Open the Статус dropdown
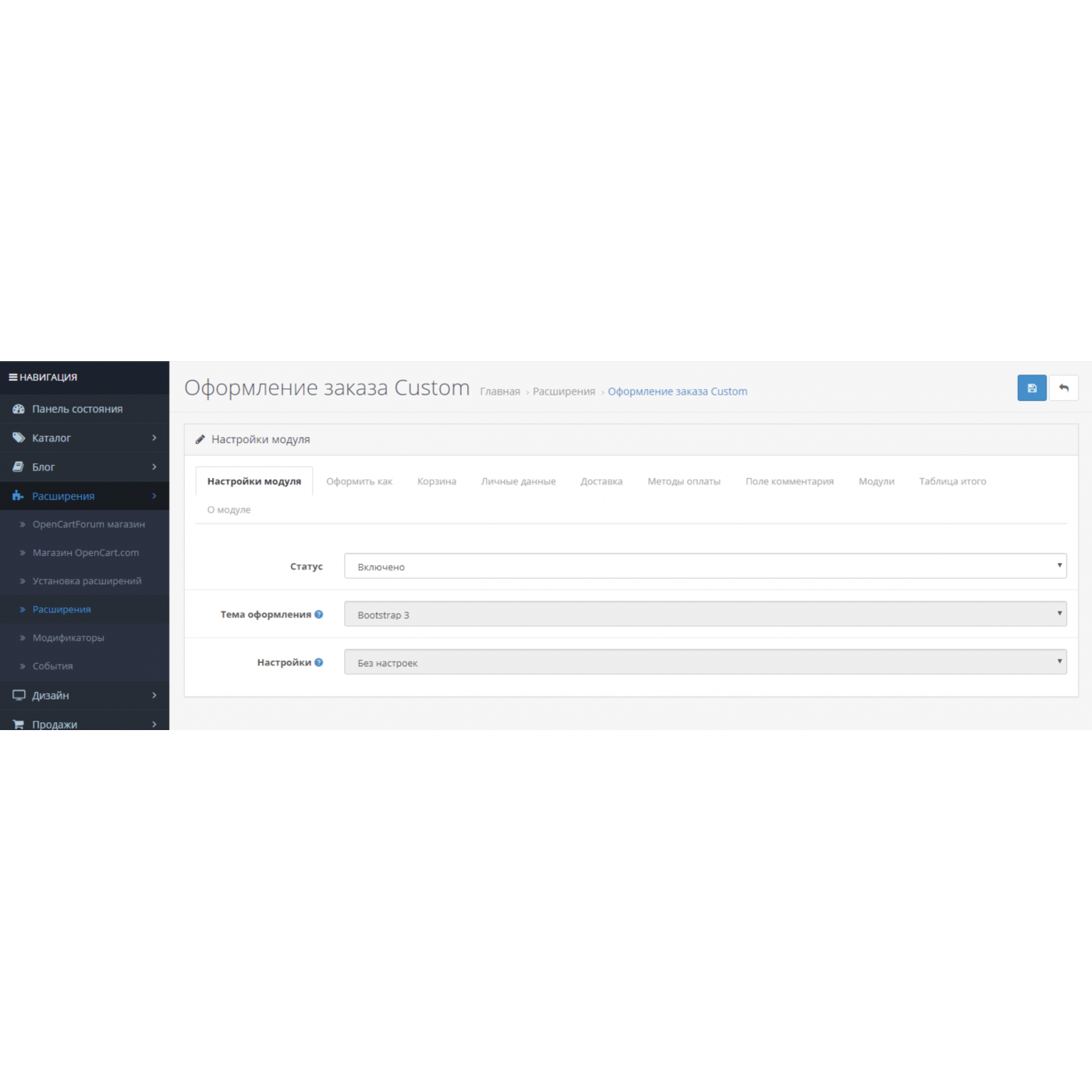The height and width of the screenshot is (1092, 1092). (704, 566)
